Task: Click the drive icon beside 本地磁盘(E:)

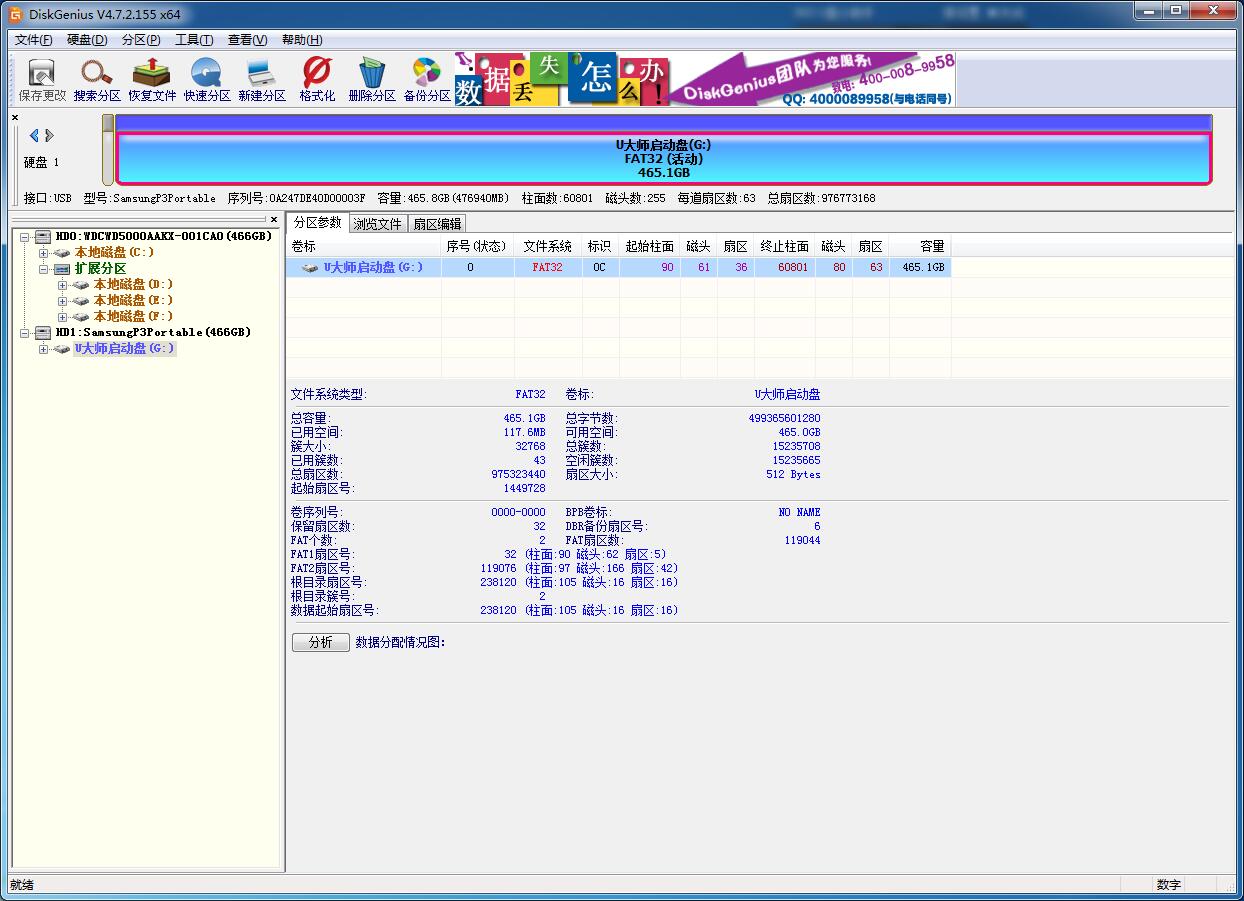Action: click(x=82, y=301)
